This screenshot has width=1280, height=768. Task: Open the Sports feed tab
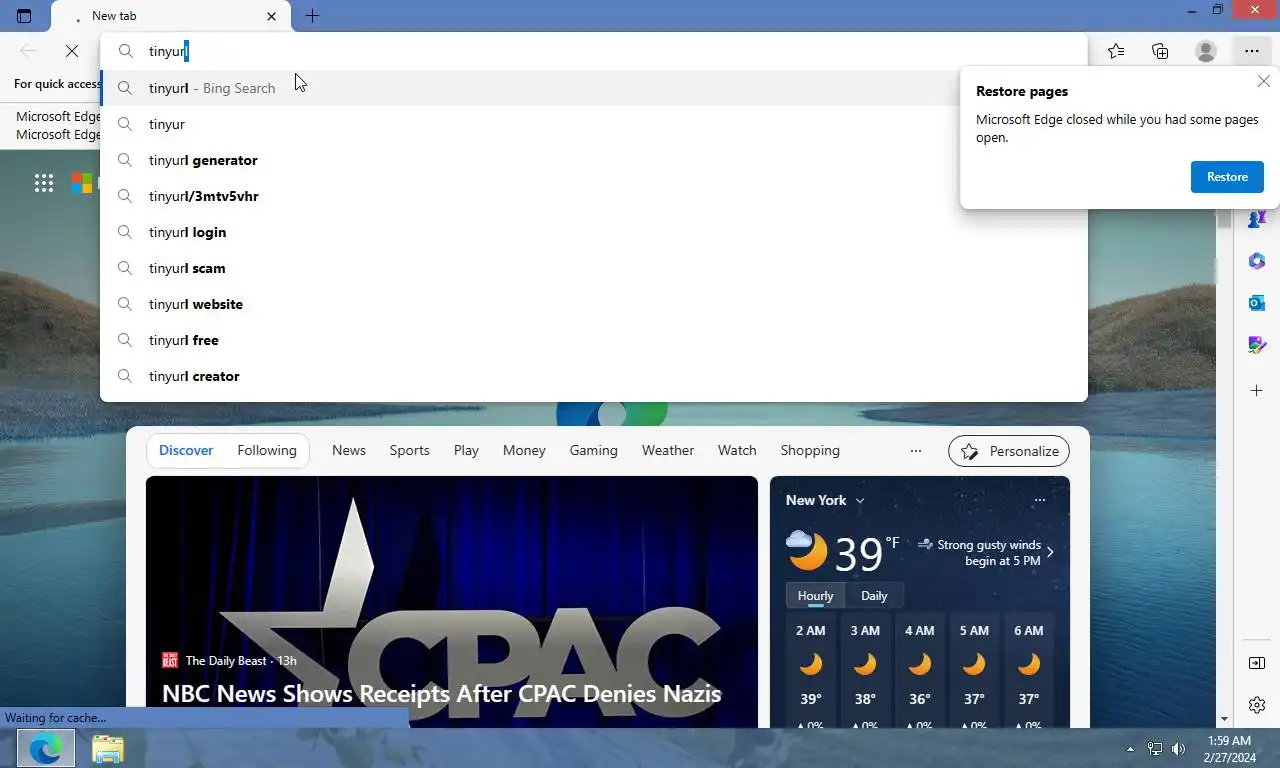[x=410, y=450]
